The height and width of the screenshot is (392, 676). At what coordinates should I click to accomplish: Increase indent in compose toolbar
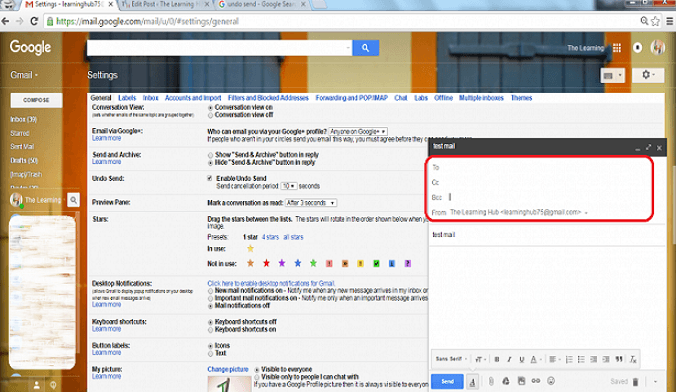pos(606,359)
